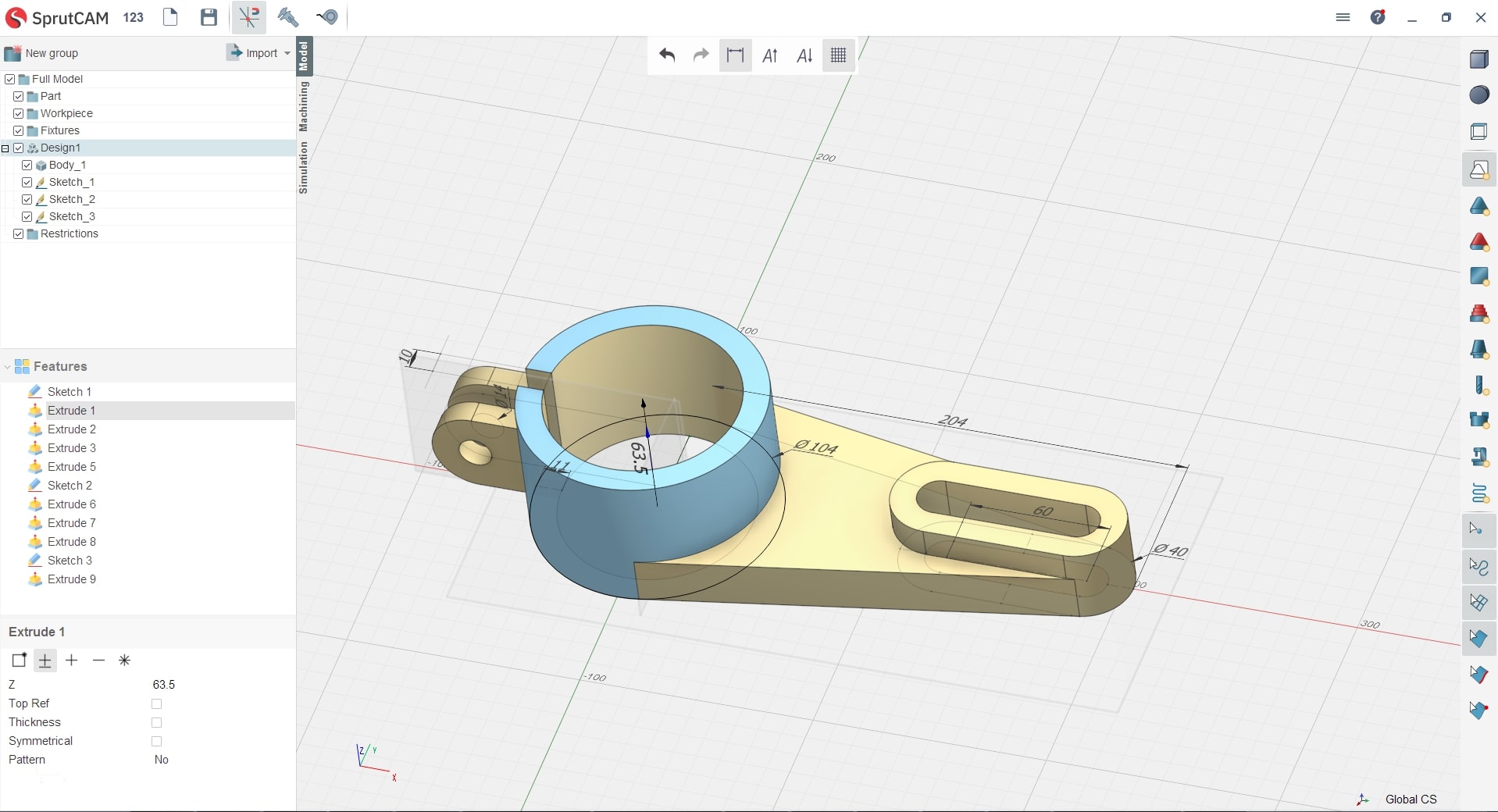Click the drill bit hole tool
This screenshot has width=1498, height=812.
1479,385
